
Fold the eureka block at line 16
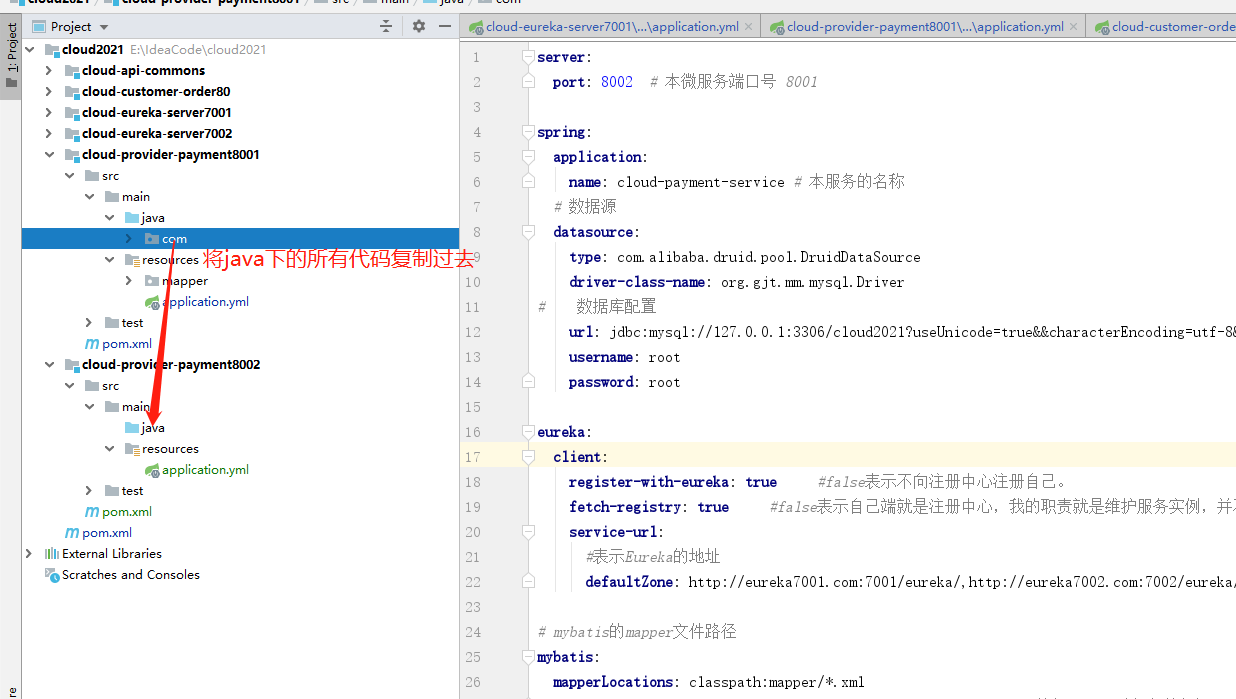(529, 432)
